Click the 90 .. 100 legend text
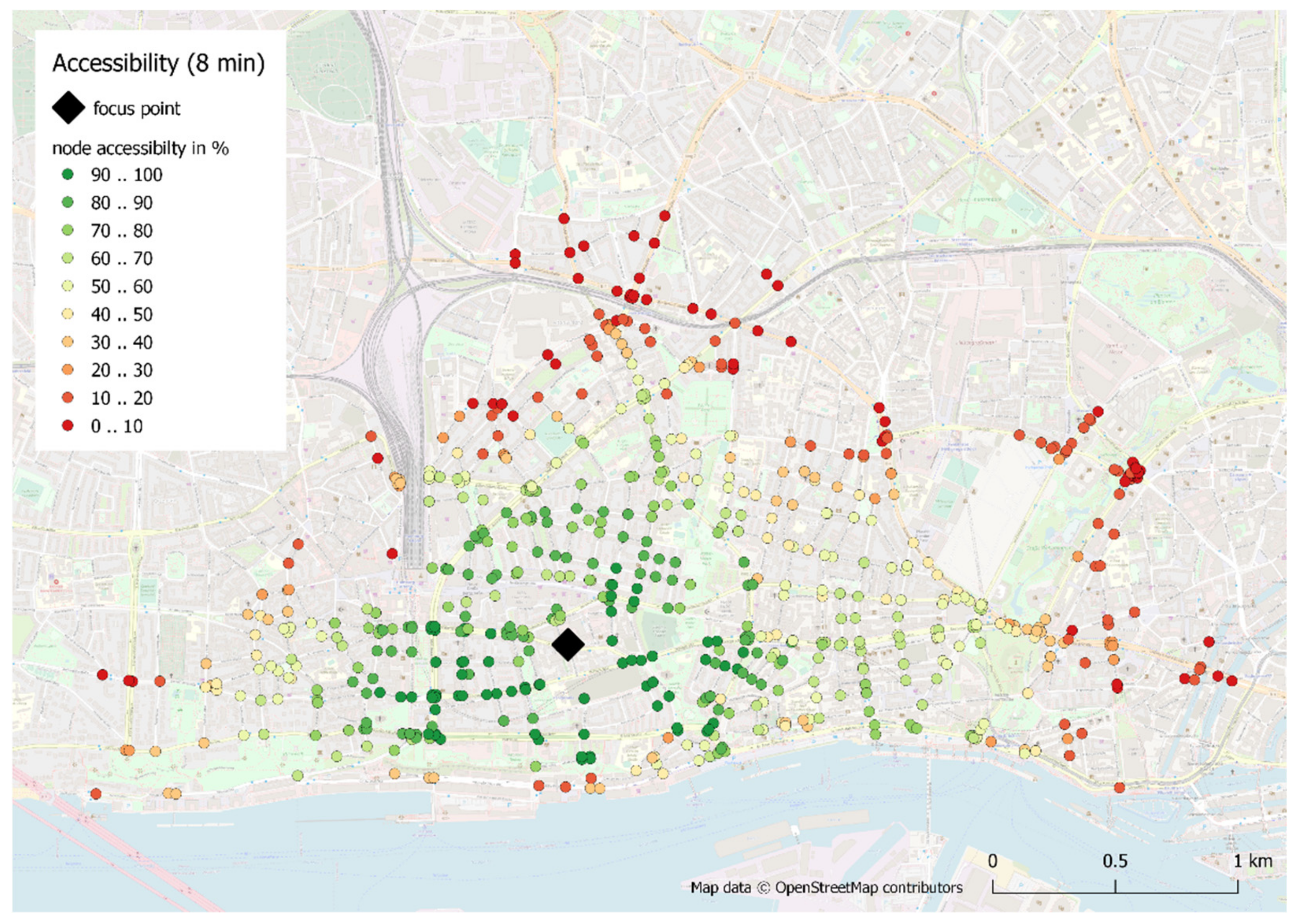Image resolution: width=1297 pixels, height=924 pixels. (126, 175)
